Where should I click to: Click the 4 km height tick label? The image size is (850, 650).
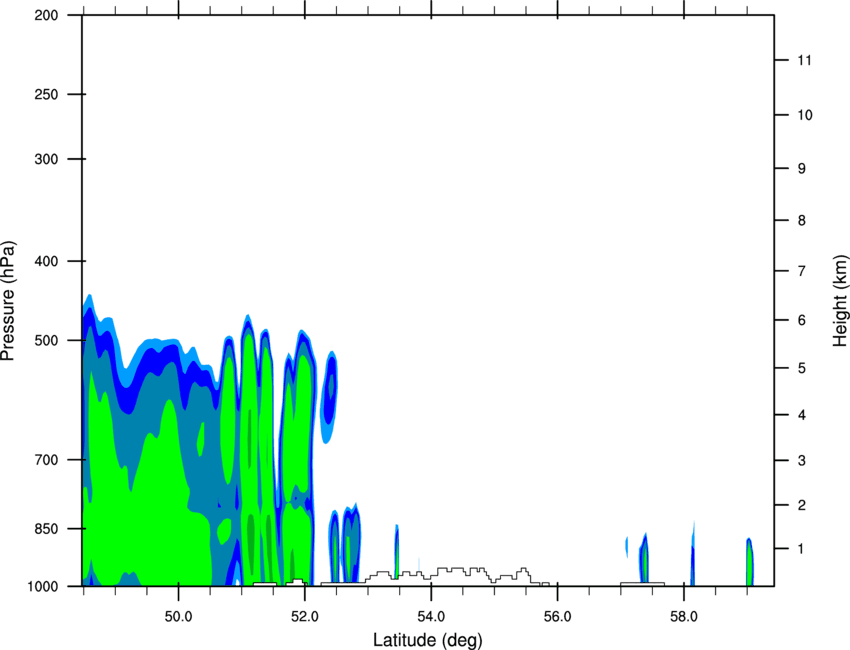[x=802, y=415]
